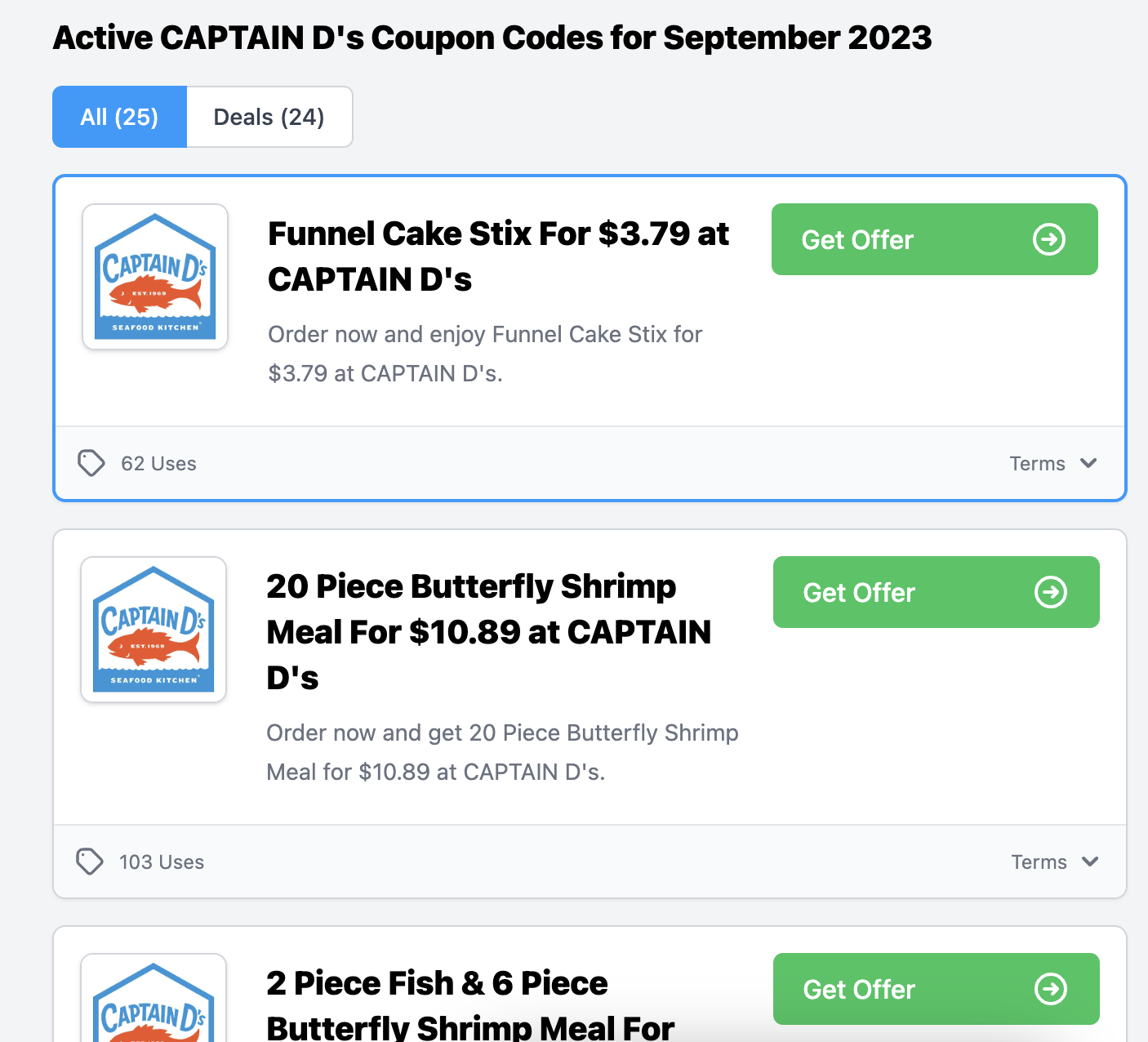Image resolution: width=1148 pixels, height=1042 pixels.
Task: Click arrow circle icon on 2 Piece Fish Get Offer
Action: click(1051, 990)
